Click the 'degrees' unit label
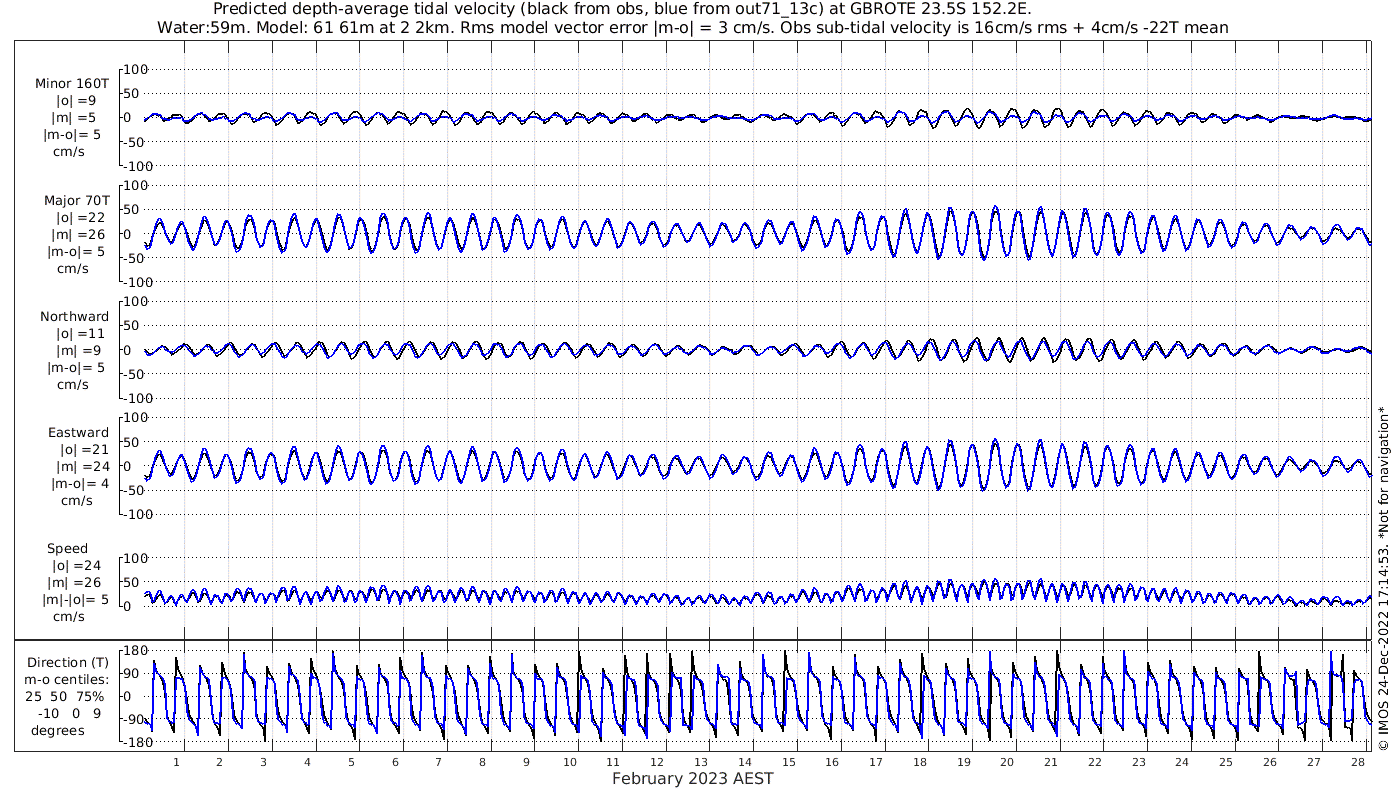This screenshot has height=800, width=1400. tap(58, 731)
